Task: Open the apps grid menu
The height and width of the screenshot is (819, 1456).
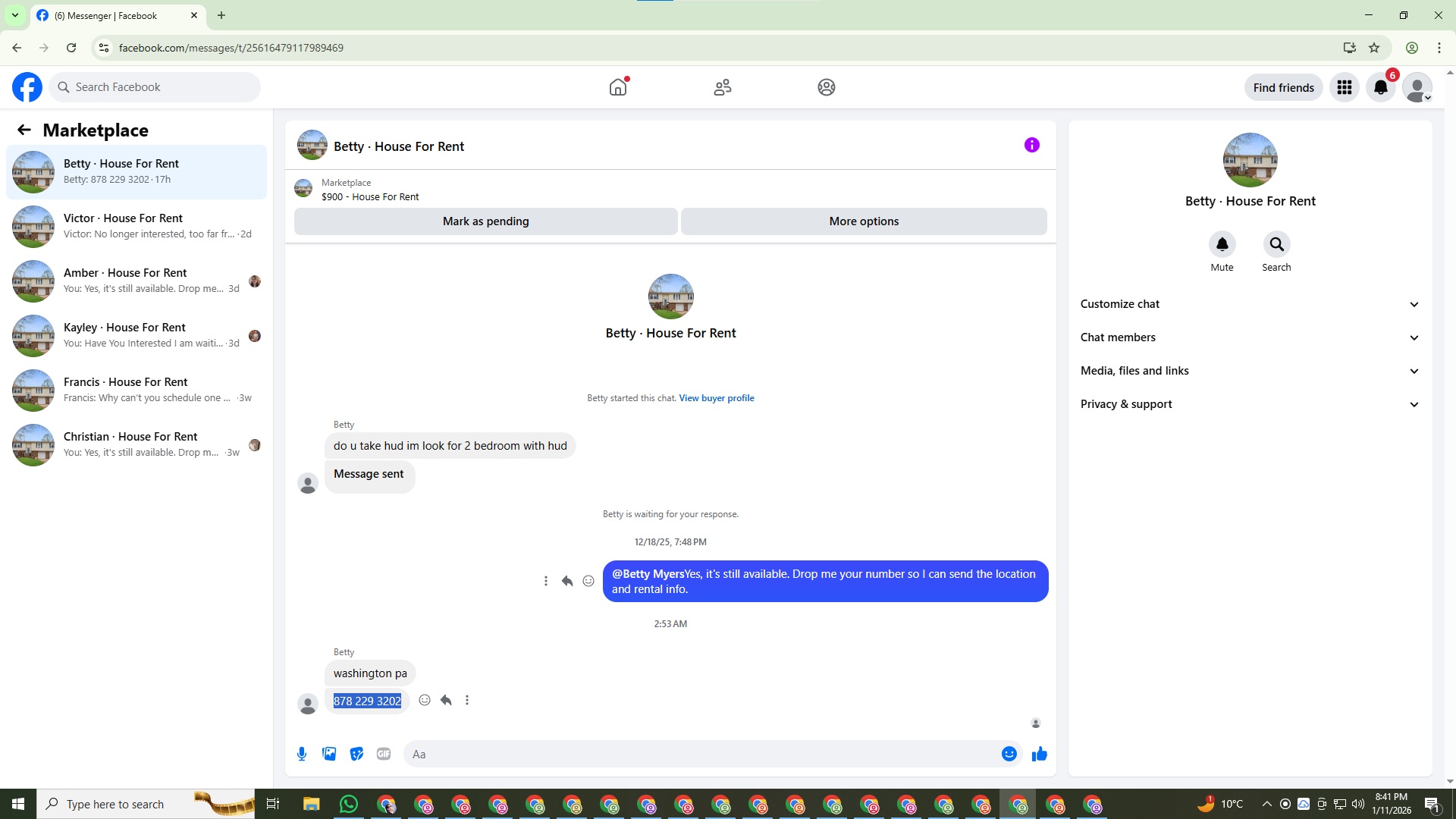Action: point(1345,87)
